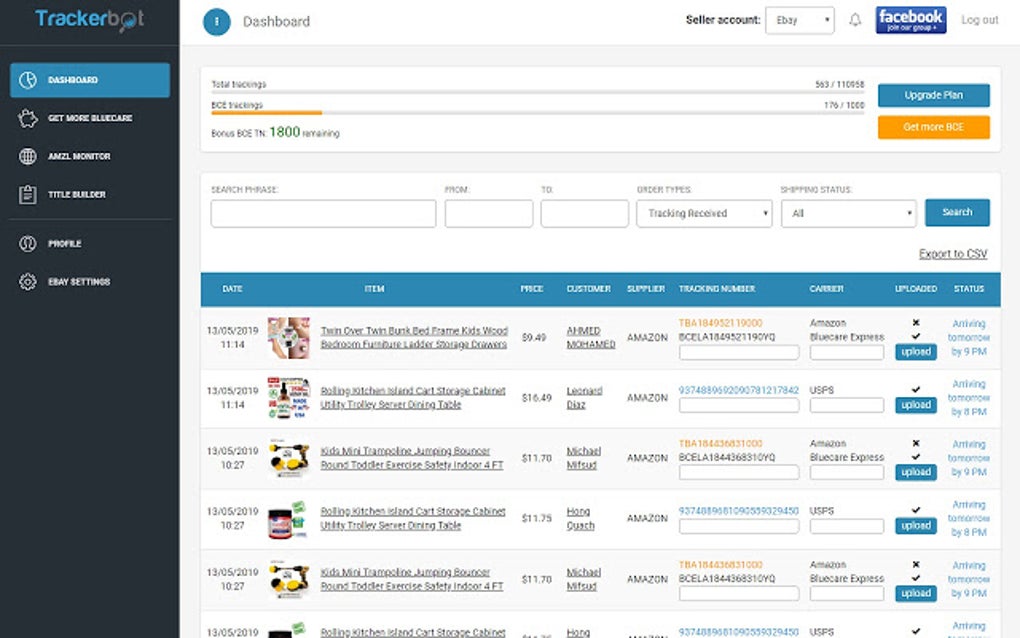The width and height of the screenshot is (1020, 638).
Task: Open Profile menu item
Action: pos(90,243)
